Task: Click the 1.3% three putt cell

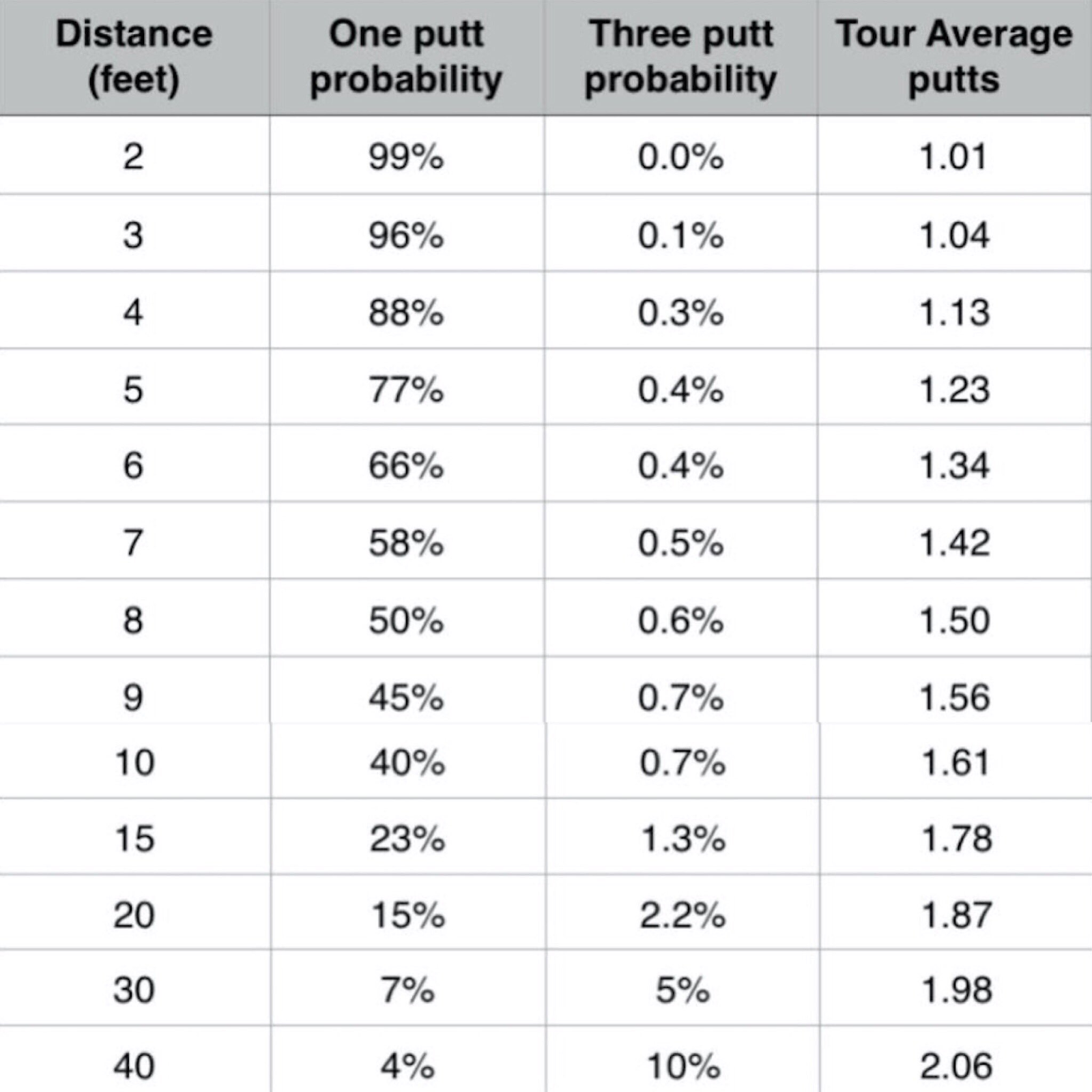Action: click(x=682, y=837)
